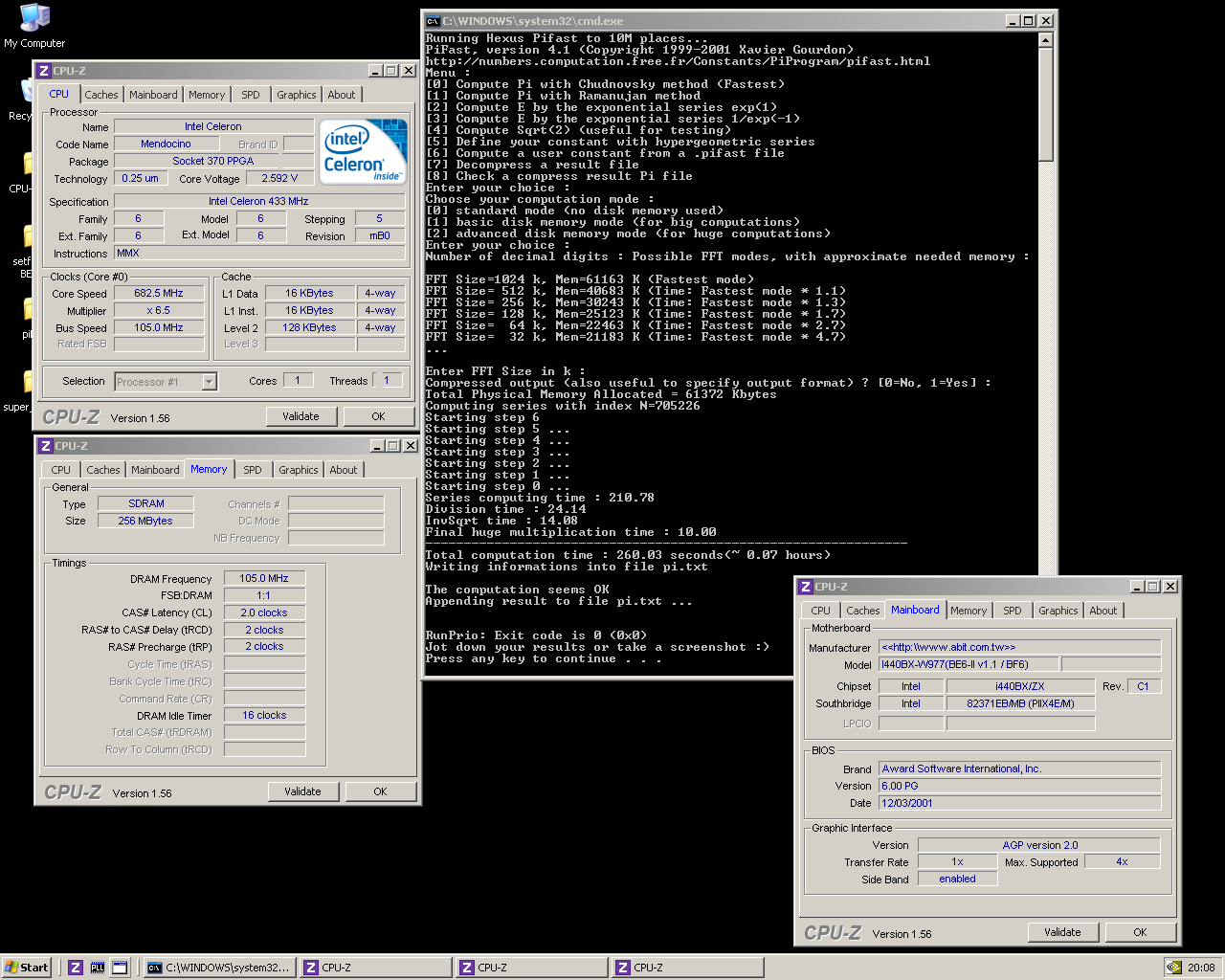Image resolution: width=1225 pixels, height=980 pixels.
Task: Click the Level 2 128 KBytes value
Action: (309, 327)
